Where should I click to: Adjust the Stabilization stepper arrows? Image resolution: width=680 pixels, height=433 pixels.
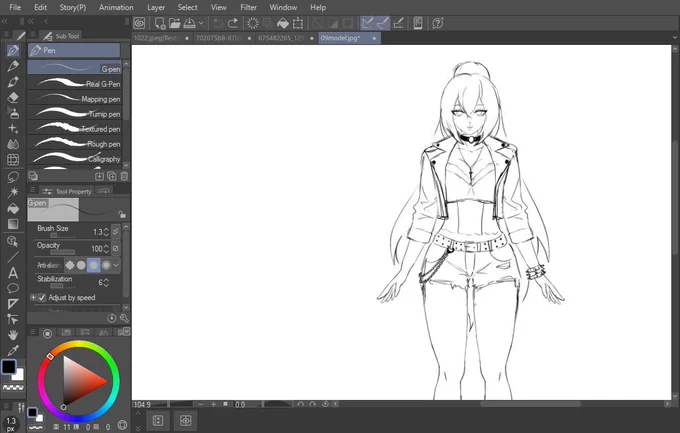(x=106, y=283)
